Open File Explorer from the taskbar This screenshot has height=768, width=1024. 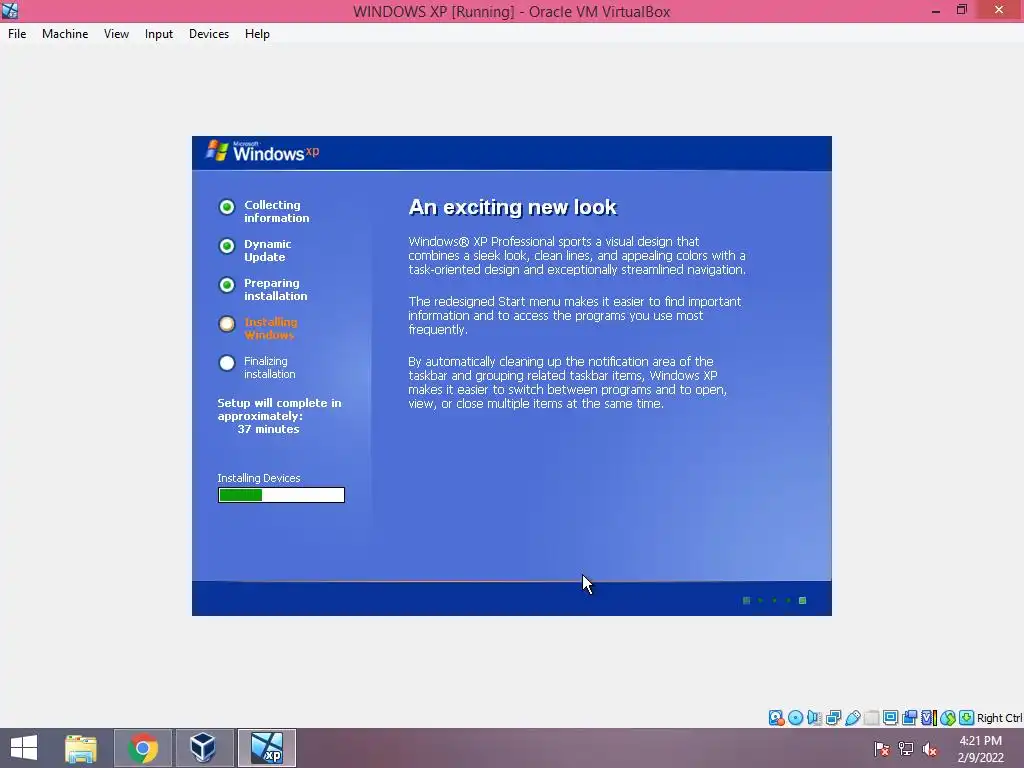coord(81,748)
